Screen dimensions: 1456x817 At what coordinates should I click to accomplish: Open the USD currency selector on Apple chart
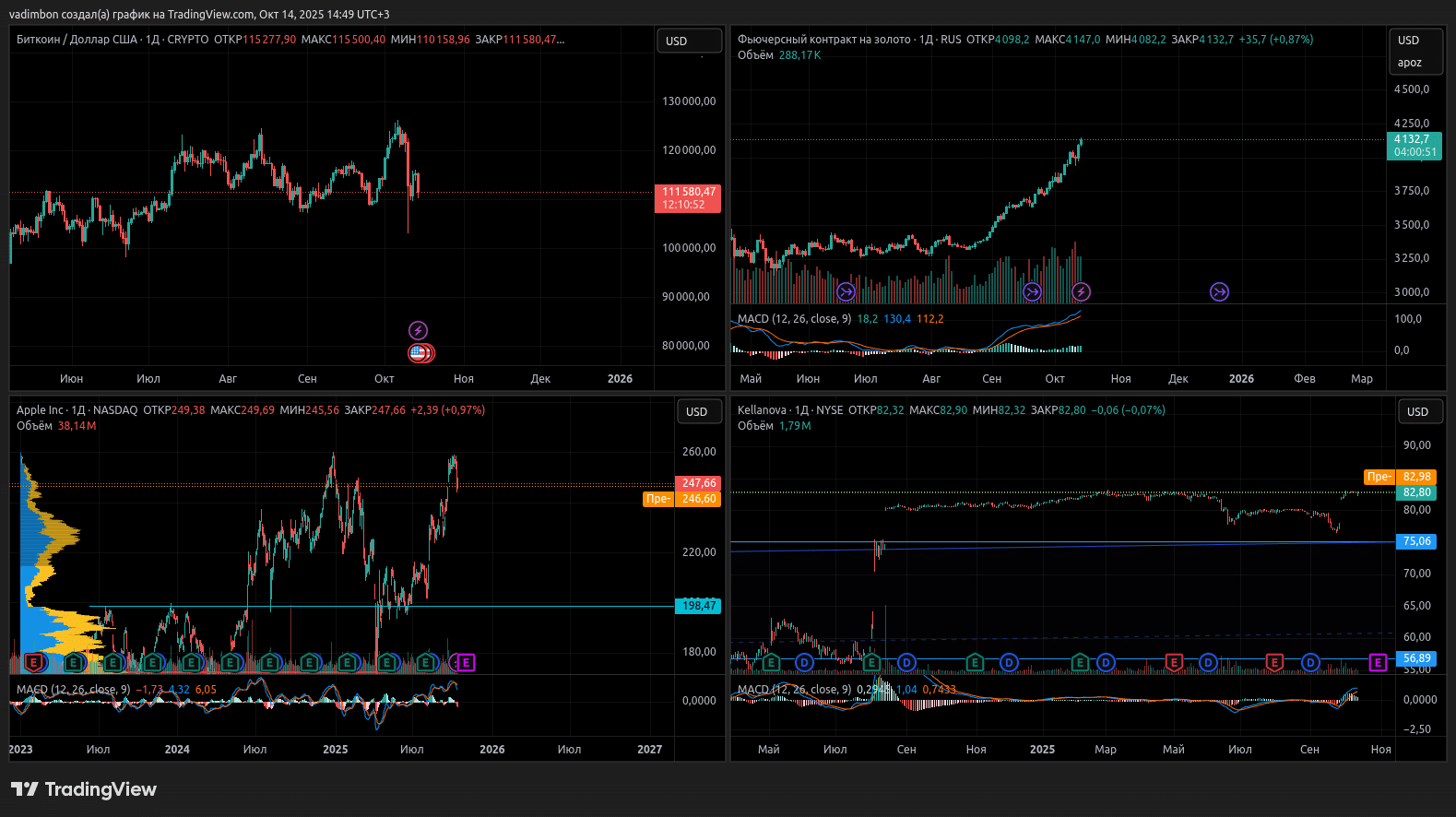(697, 412)
